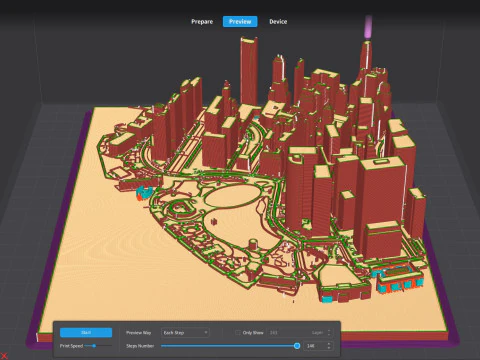Click the Steps Number stepper arrows
The height and width of the screenshot is (360, 480).
click(x=329, y=346)
